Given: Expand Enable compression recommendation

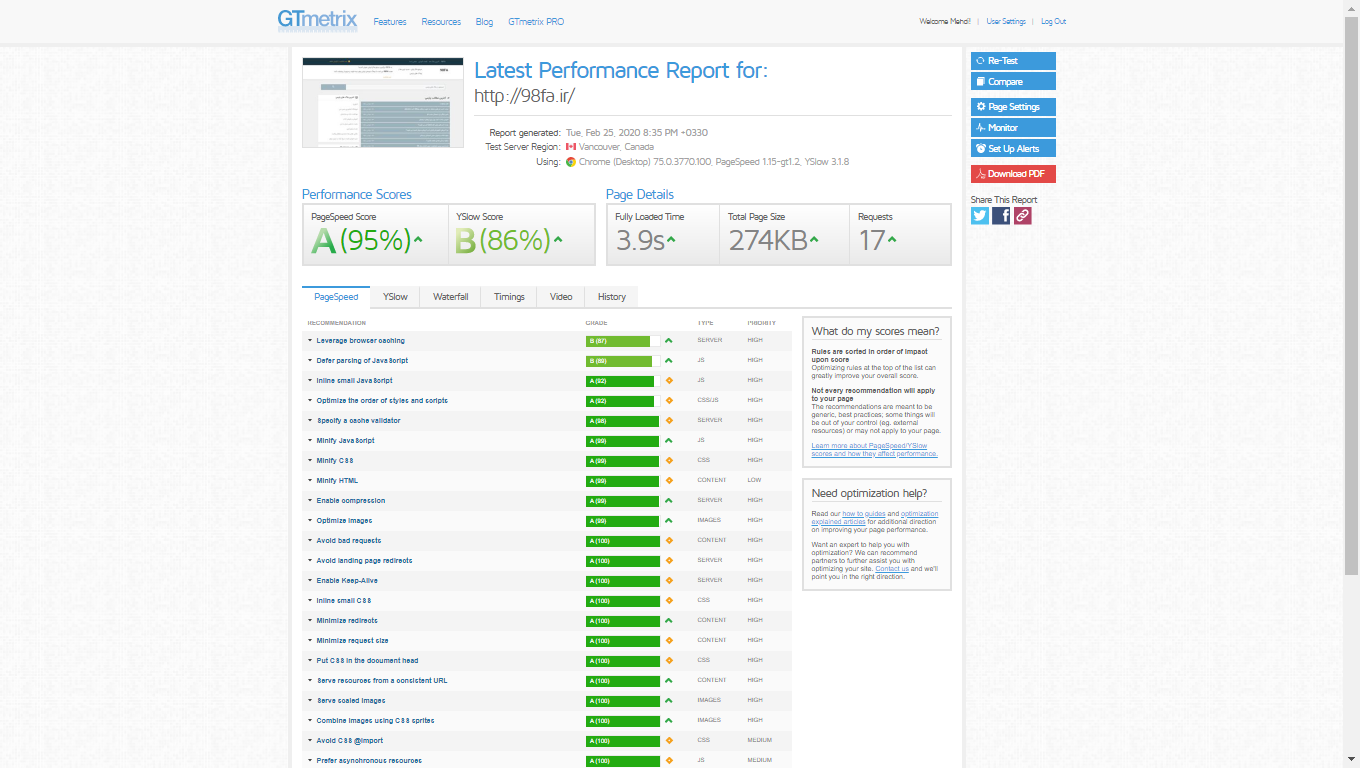Looking at the screenshot, I should [x=350, y=501].
